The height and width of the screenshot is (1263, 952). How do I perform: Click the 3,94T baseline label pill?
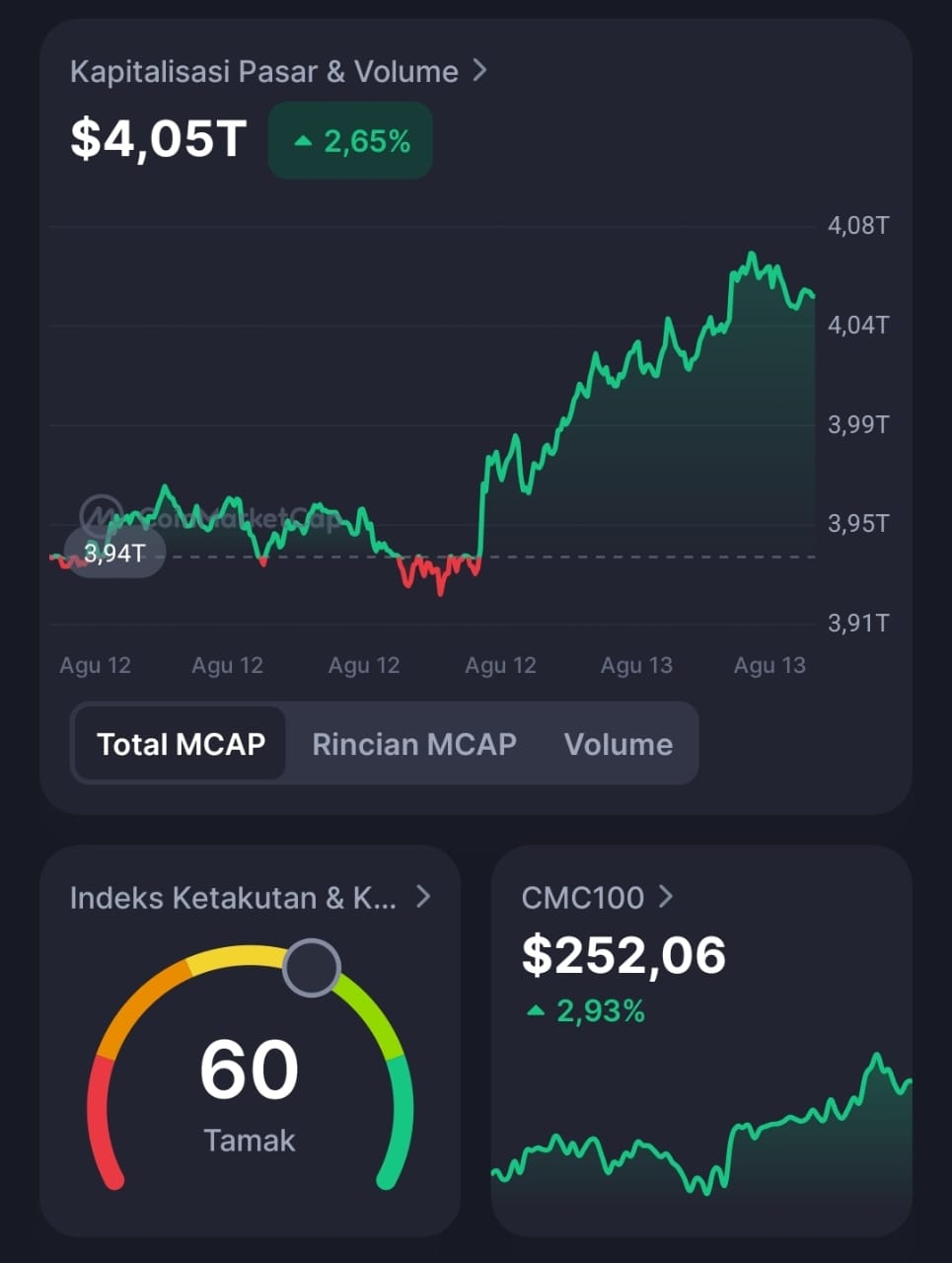pyautogui.click(x=114, y=554)
